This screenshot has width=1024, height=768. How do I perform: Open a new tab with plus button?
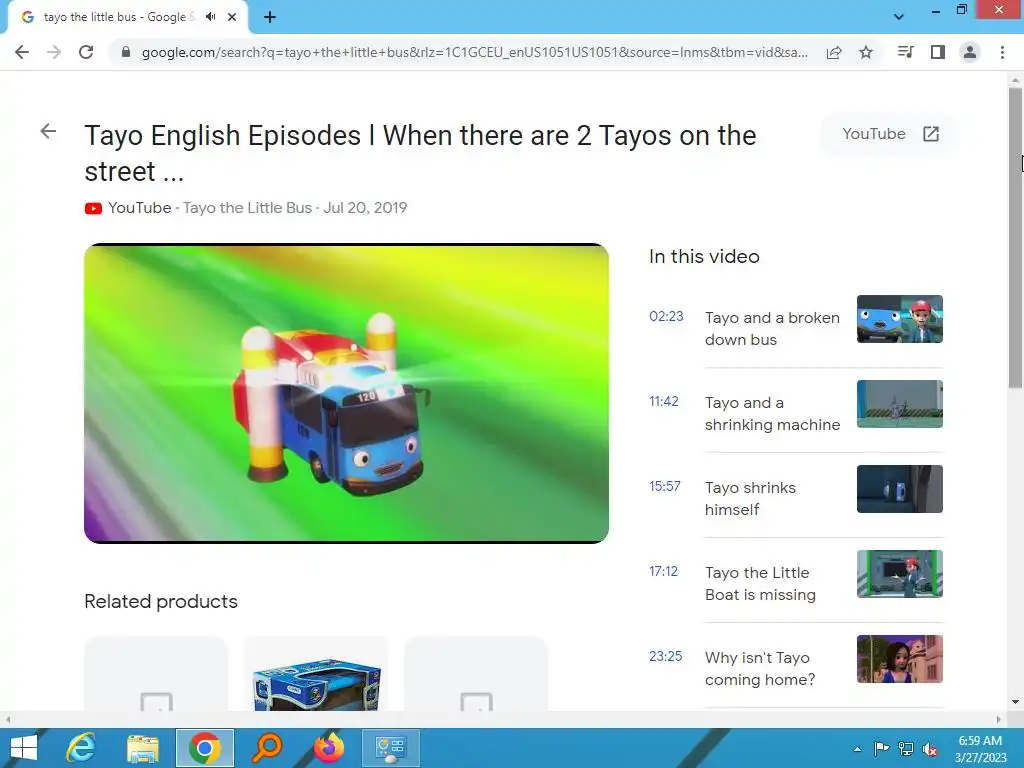pos(270,17)
